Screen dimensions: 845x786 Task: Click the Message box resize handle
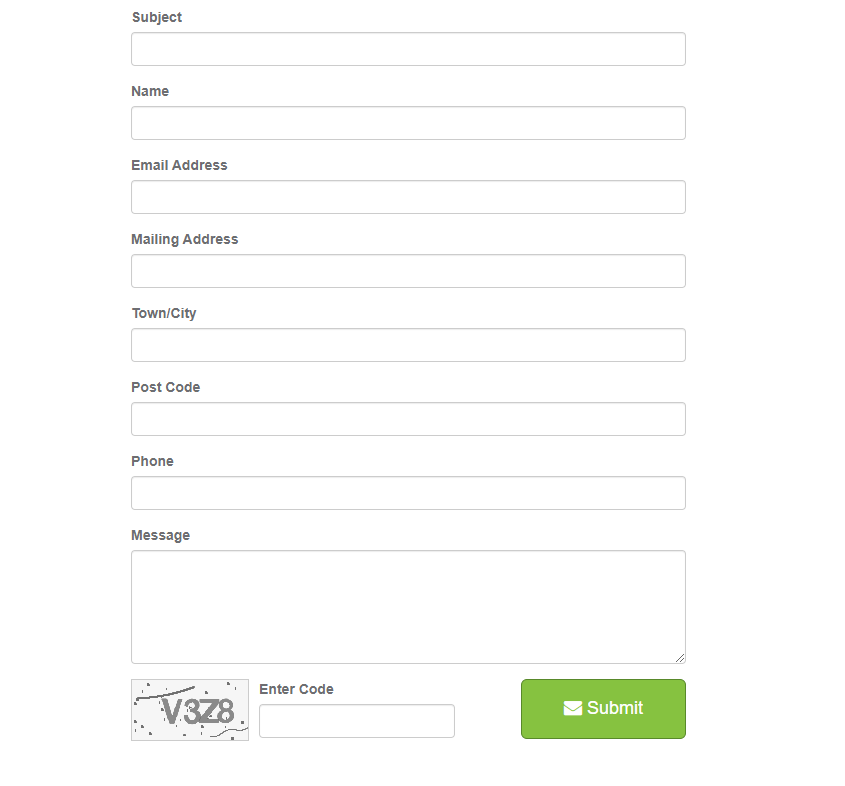pyautogui.click(x=680, y=657)
